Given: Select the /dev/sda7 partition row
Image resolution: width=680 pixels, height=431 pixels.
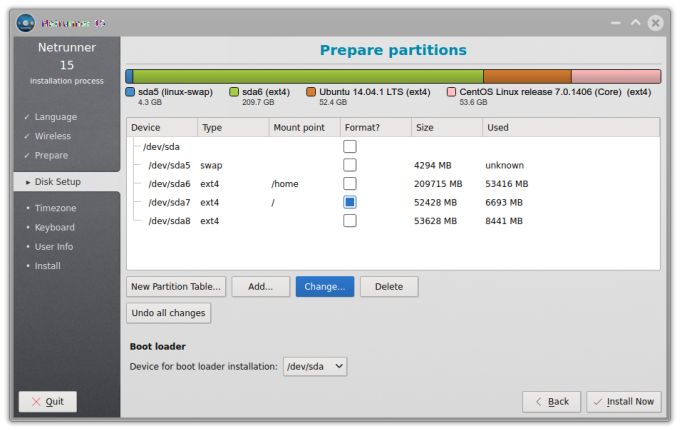Looking at the screenshot, I should [393, 202].
